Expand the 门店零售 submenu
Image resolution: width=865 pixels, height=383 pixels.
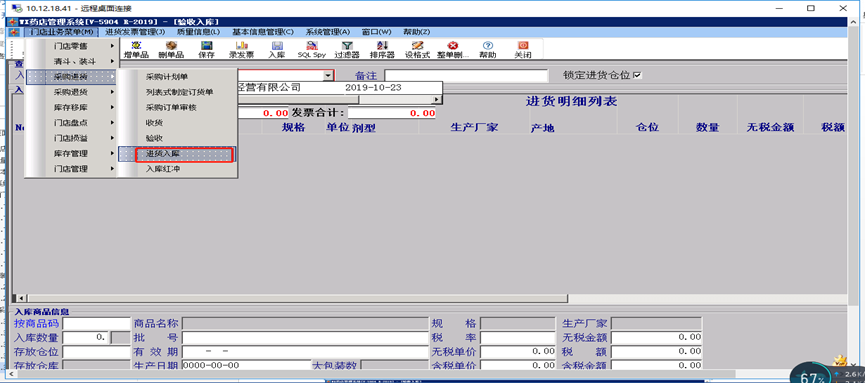[71, 46]
